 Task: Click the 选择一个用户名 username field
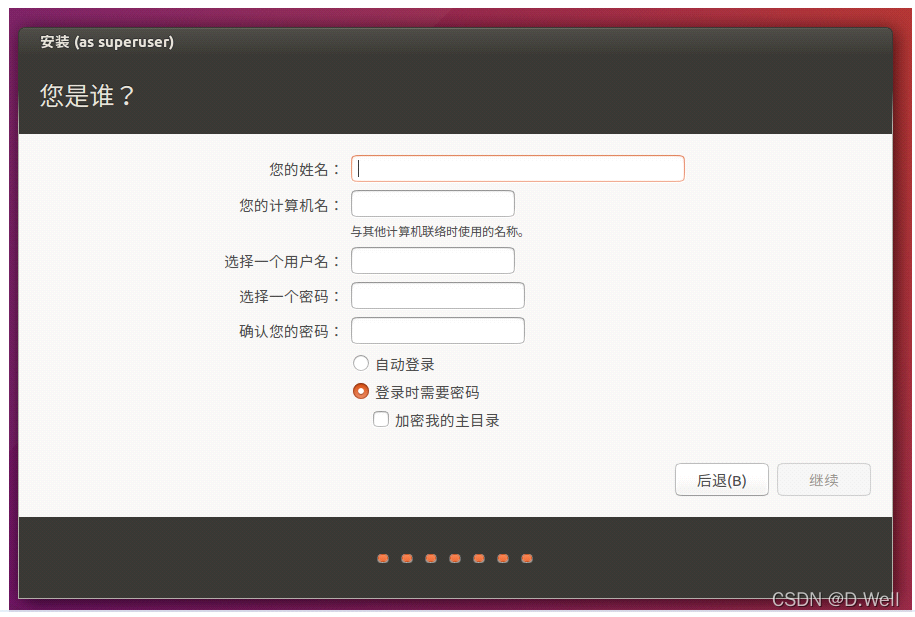point(432,260)
